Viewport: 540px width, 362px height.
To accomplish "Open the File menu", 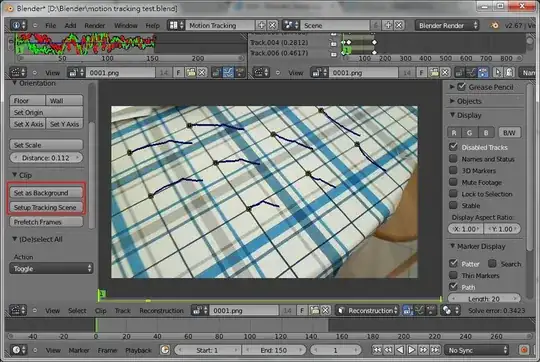I will pyautogui.click(x=51, y=25).
